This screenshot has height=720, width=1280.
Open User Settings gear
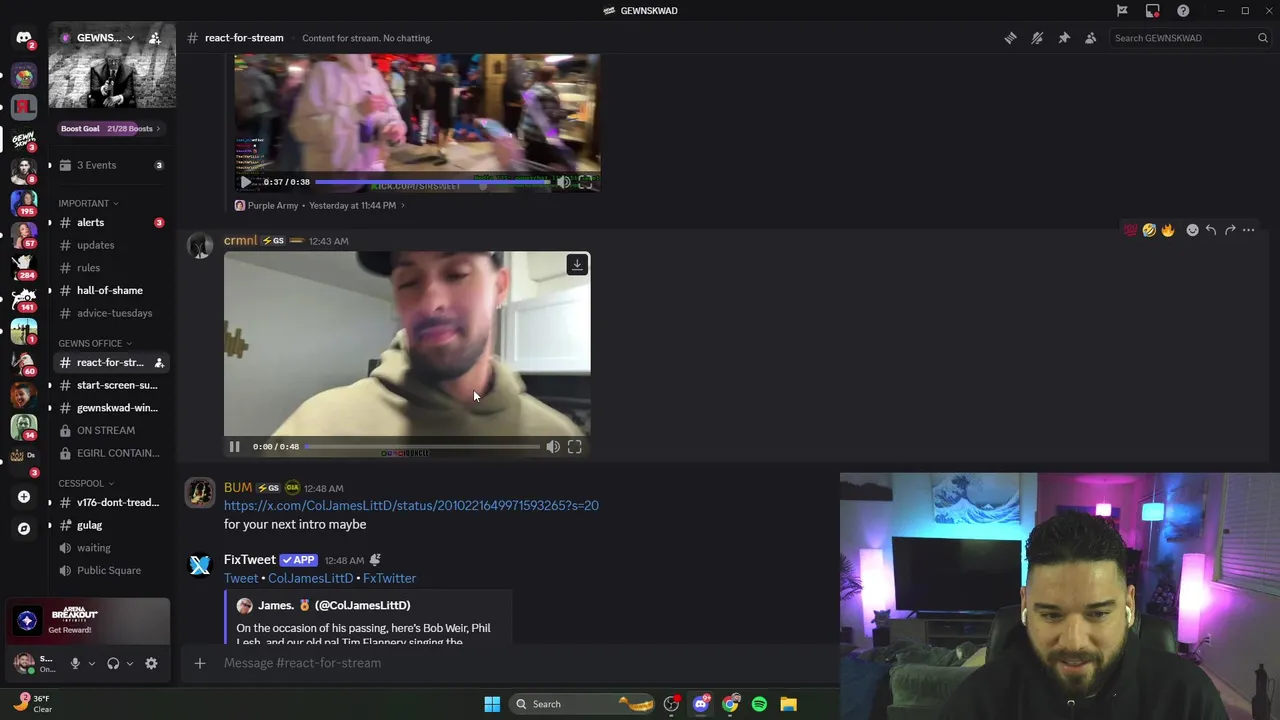[151, 663]
